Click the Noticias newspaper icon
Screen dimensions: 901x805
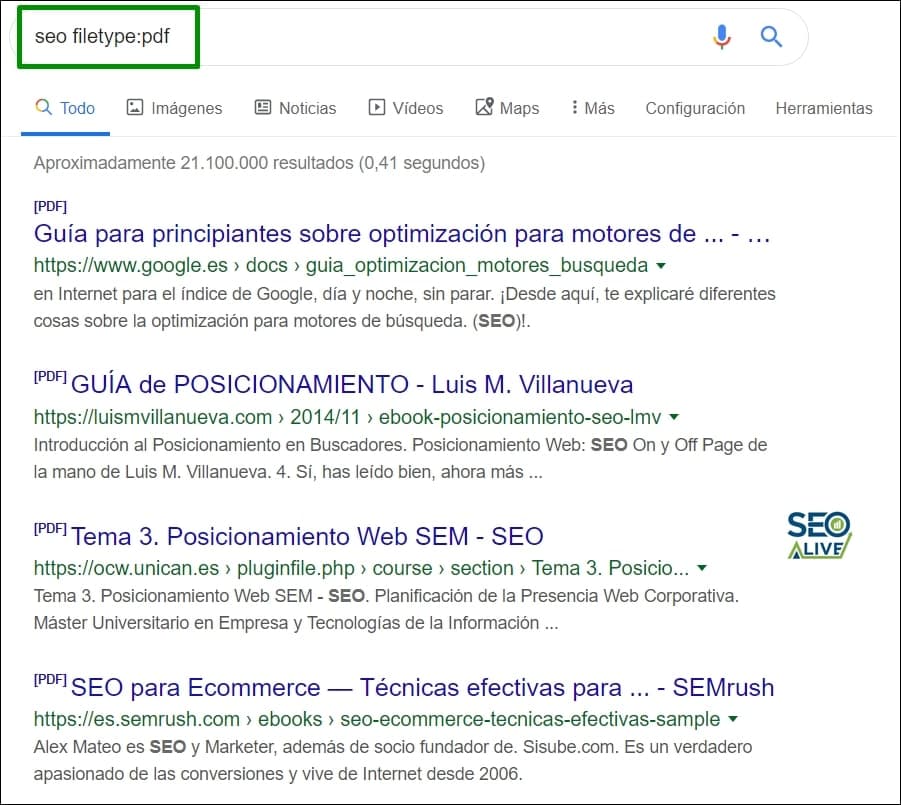263,107
